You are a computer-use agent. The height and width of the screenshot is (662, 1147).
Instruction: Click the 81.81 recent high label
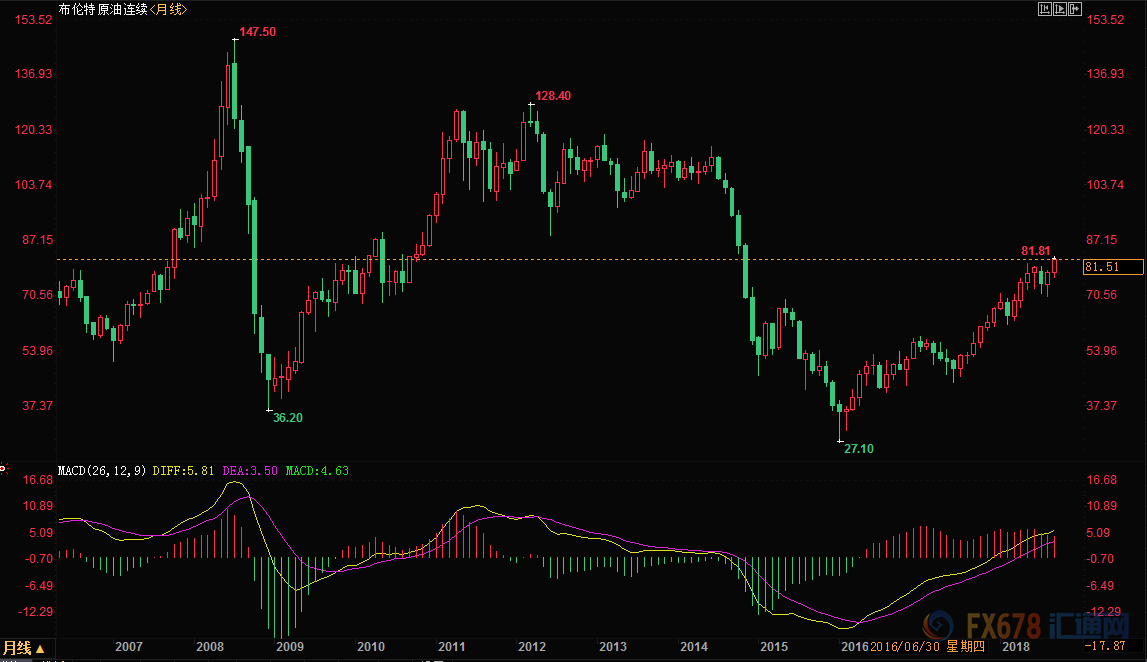pos(1036,250)
